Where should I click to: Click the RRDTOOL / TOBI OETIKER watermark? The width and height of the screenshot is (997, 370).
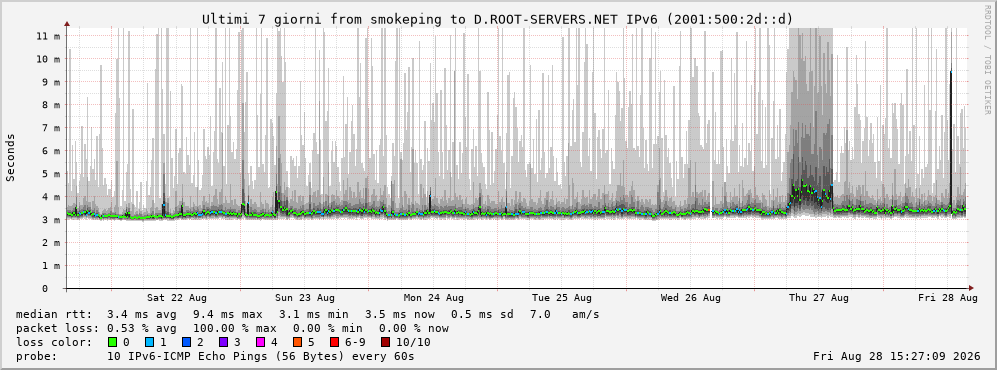(987, 60)
